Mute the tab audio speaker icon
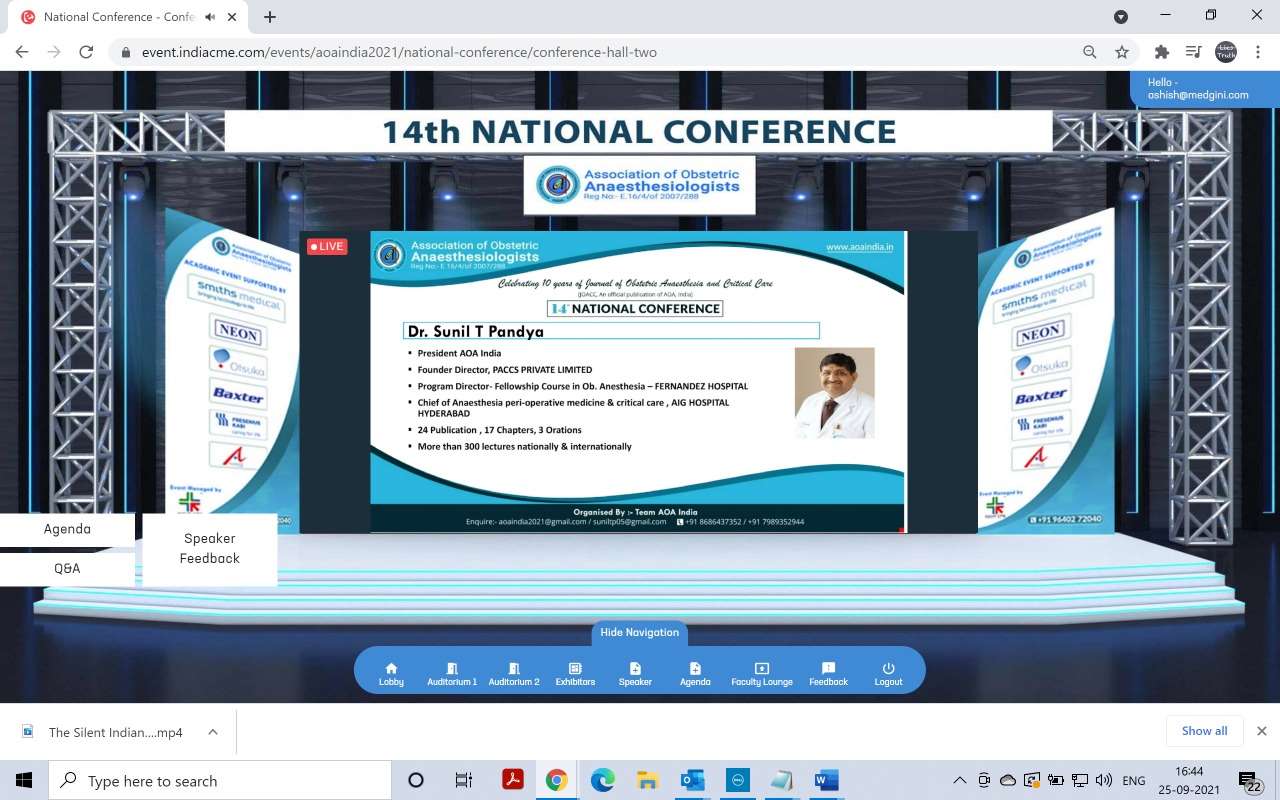This screenshot has height=800, width=1280. [210, 17]
